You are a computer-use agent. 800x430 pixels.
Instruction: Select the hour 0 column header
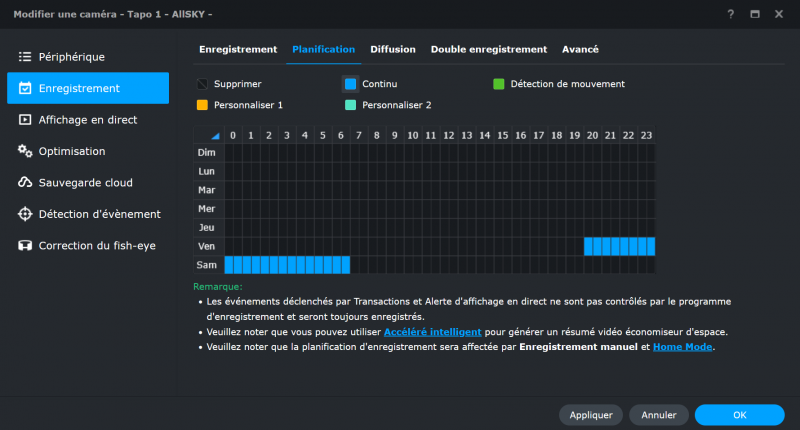pos(233,135)
